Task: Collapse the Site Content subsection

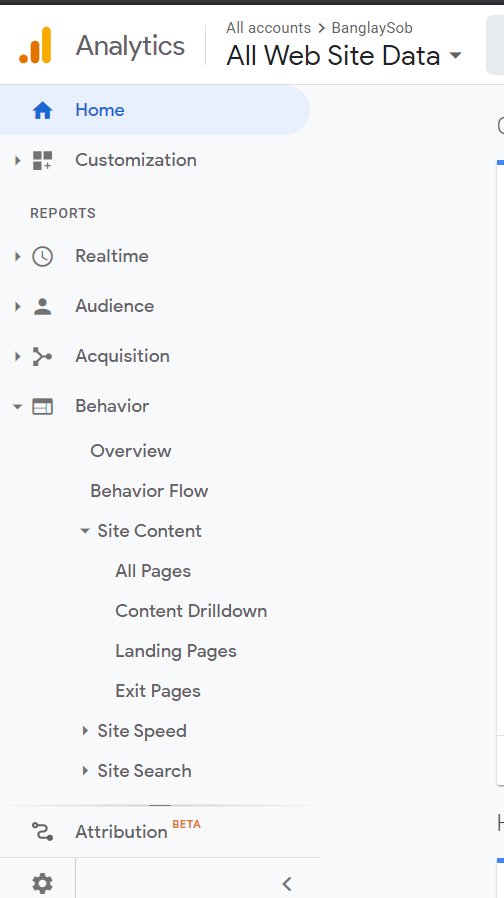Action: (85, 531)
